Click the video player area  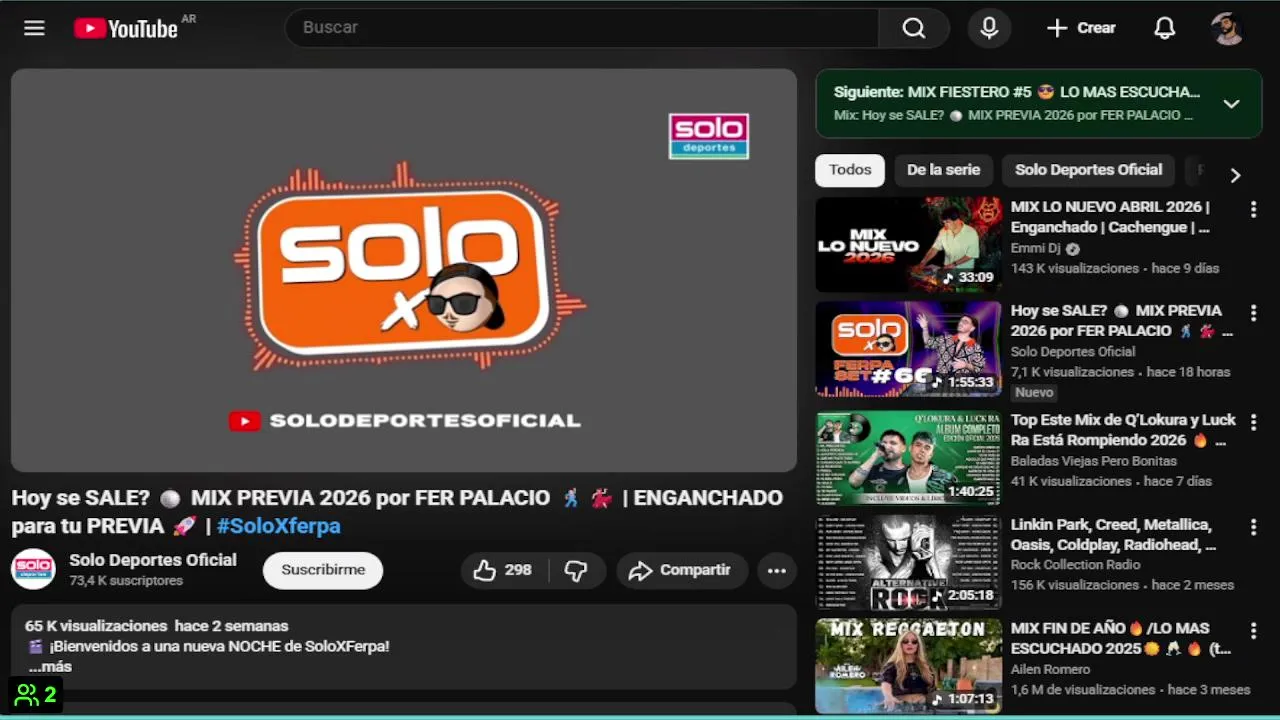pos(404,270)
